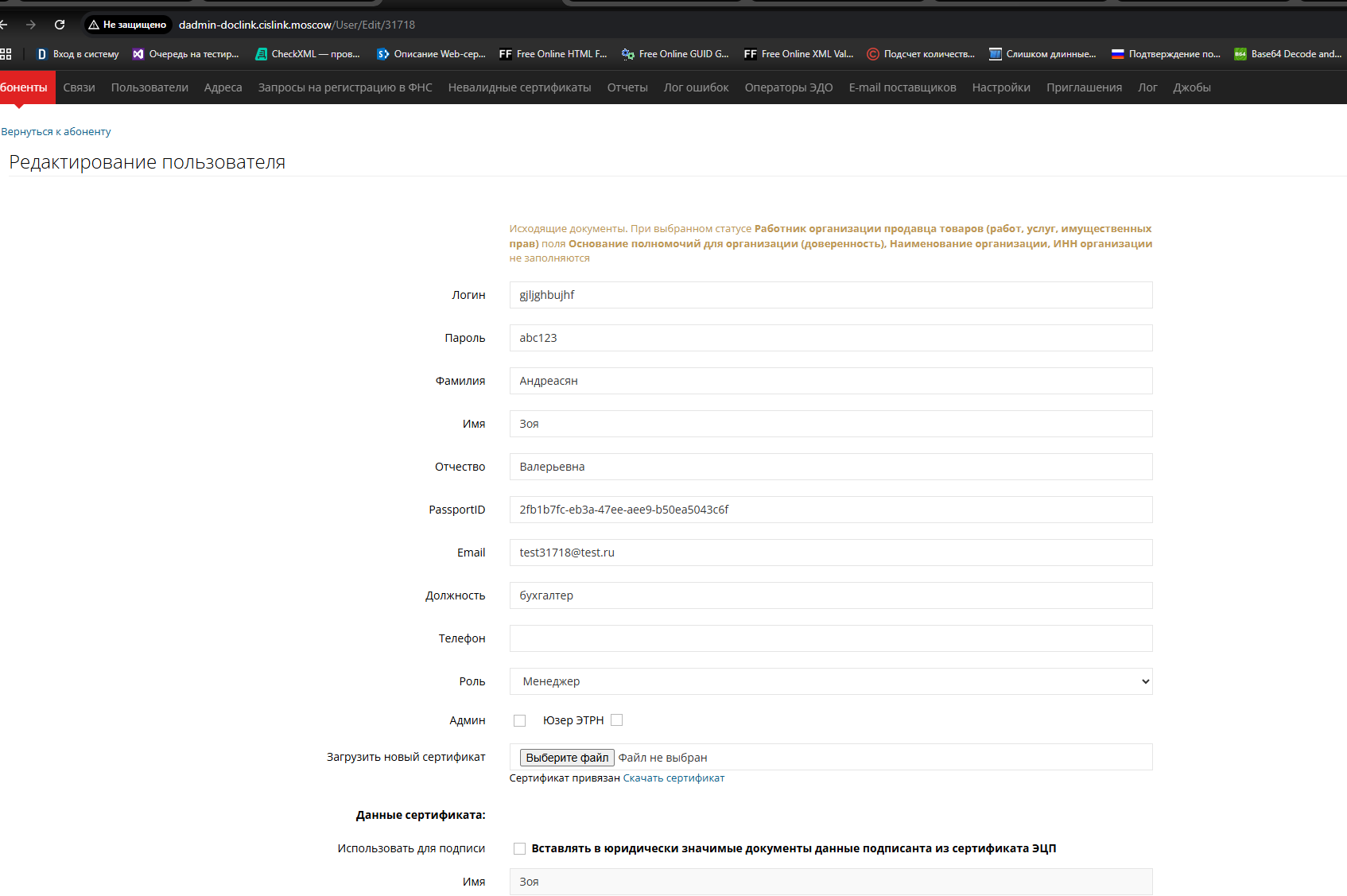Open the 'Free Online GUID G...' bookmark
Image resolution: width=1347 pixels, height=896 pixels.
(675, 54)
